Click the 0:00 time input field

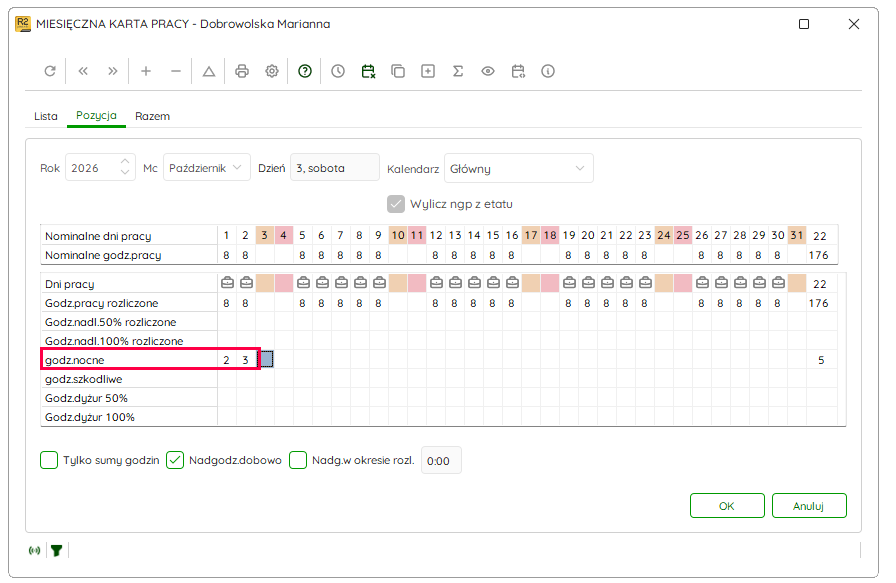point(441,461)
